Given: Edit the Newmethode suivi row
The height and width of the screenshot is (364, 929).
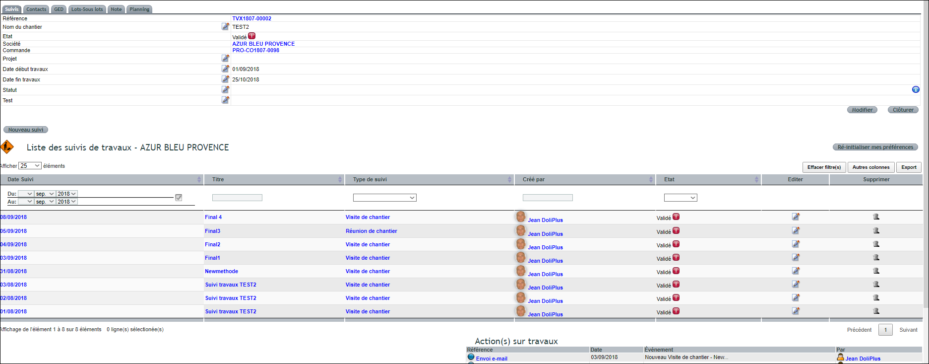Looking at the screenshot, I should tap(796, 270).
